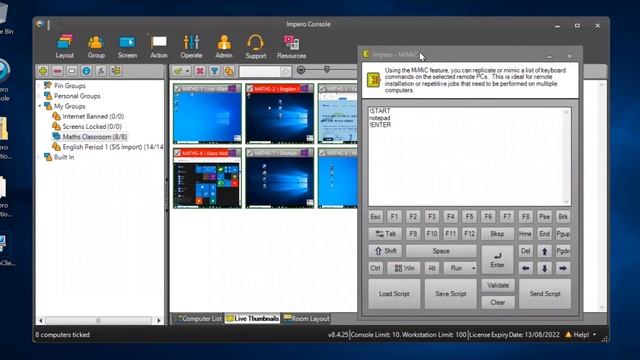This screenshot has width=640, height=360.
Task: Switch to the Room Layout tab
Action: 307,319
